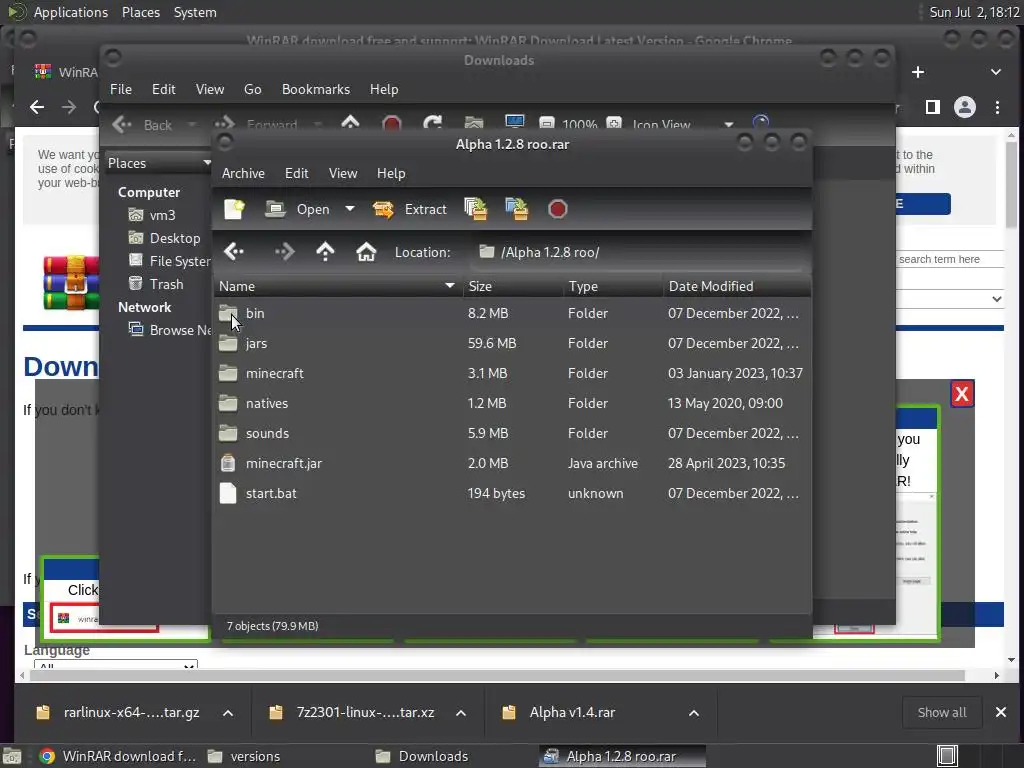Click the add files to archive icon
The width and height of the screenshot is (1024, 768).
(x=475, y=209)
